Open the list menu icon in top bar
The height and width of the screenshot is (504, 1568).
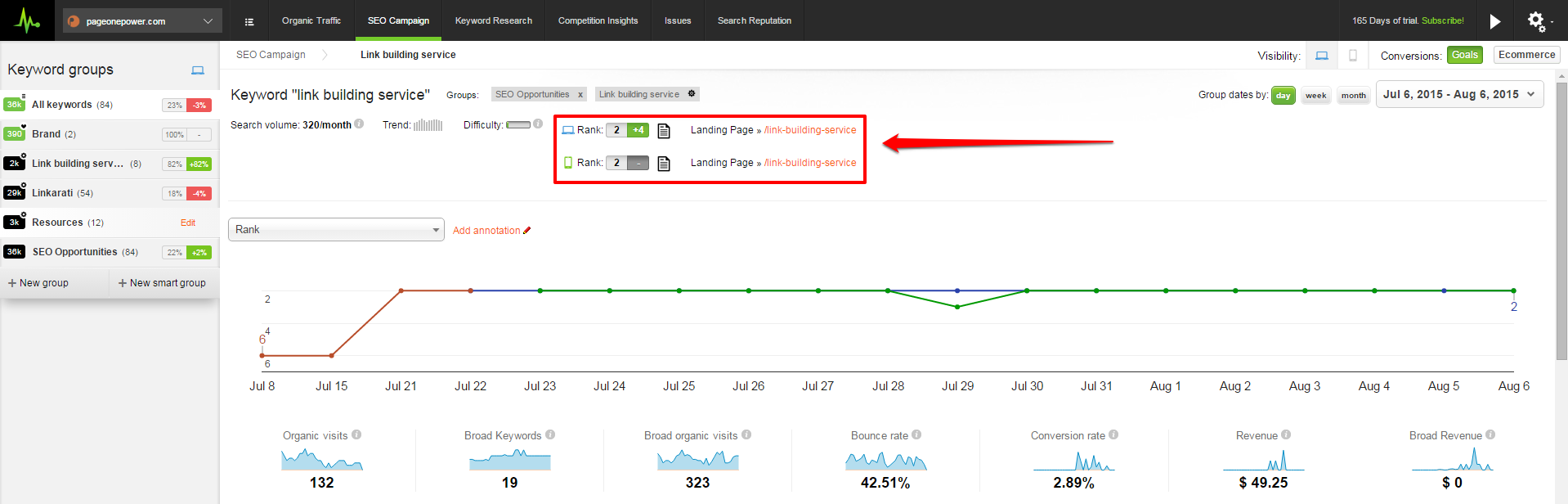[x=249, y=21]
